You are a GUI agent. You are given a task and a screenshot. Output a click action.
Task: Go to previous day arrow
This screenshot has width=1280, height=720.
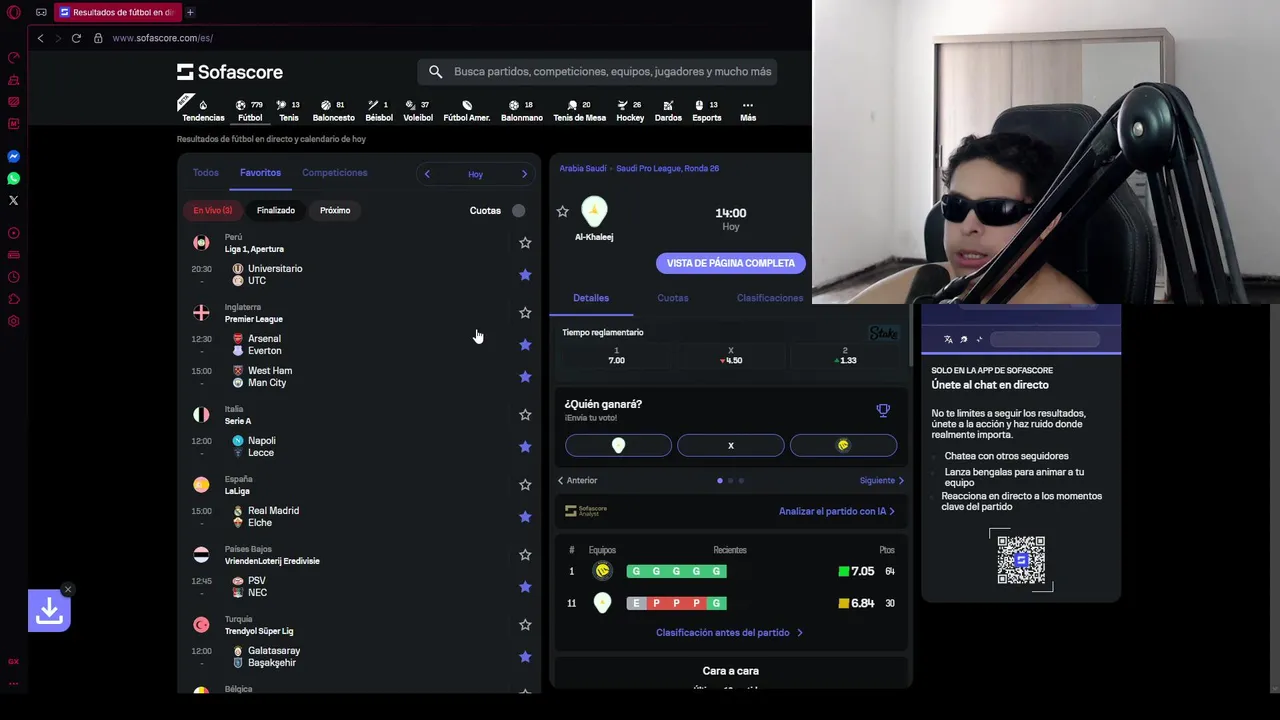point(427,174)
